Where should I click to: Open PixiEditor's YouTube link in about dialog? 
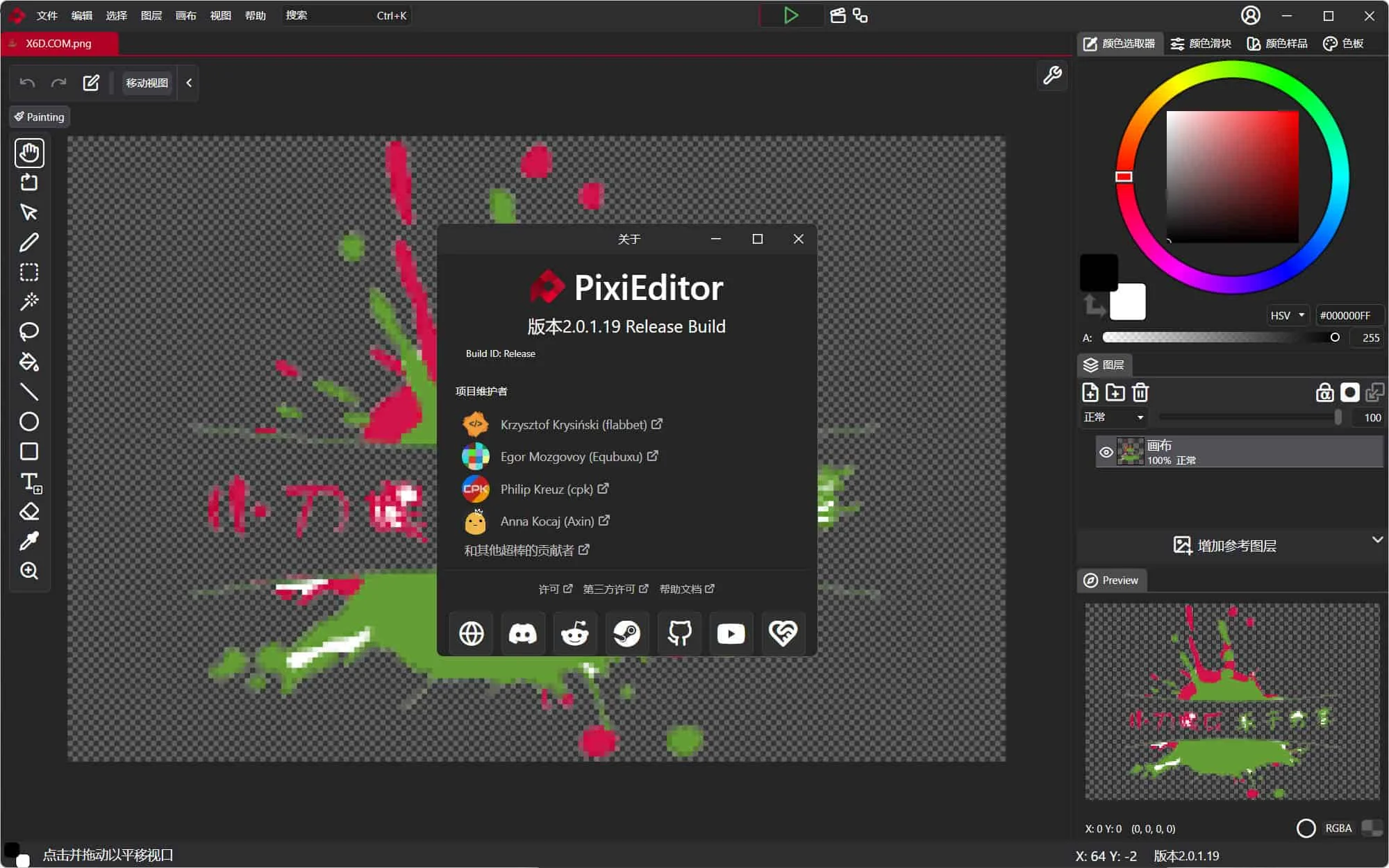coord(731,633)
